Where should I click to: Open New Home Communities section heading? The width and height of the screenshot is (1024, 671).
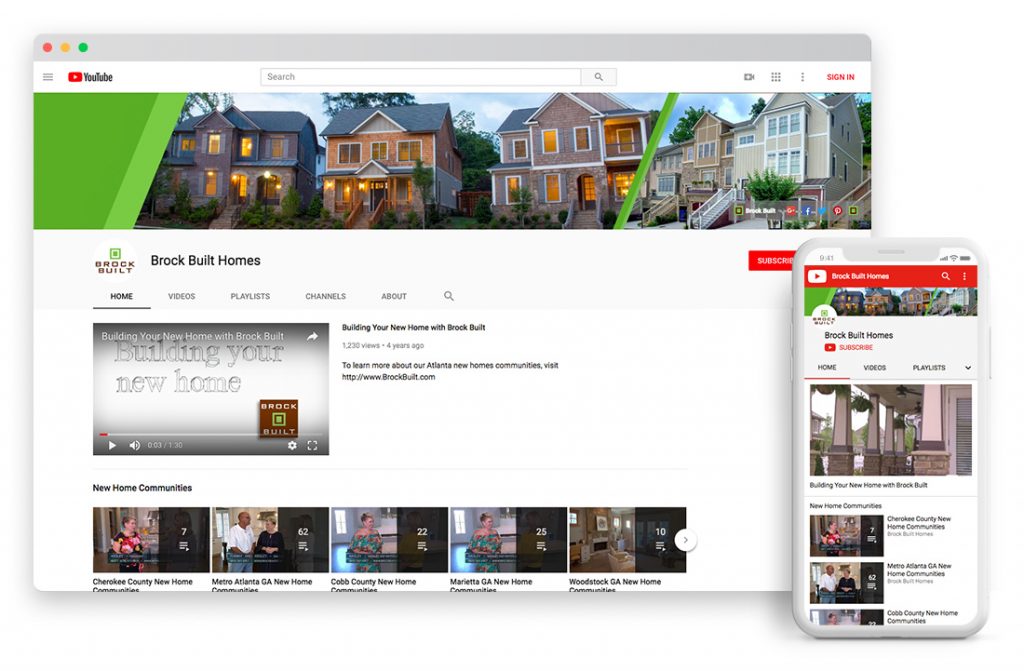142,488
